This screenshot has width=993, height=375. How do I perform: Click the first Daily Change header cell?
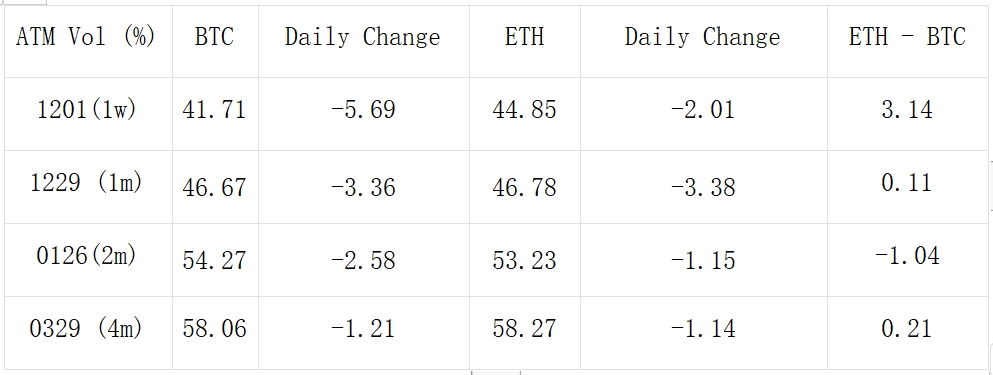pos(364,42)
